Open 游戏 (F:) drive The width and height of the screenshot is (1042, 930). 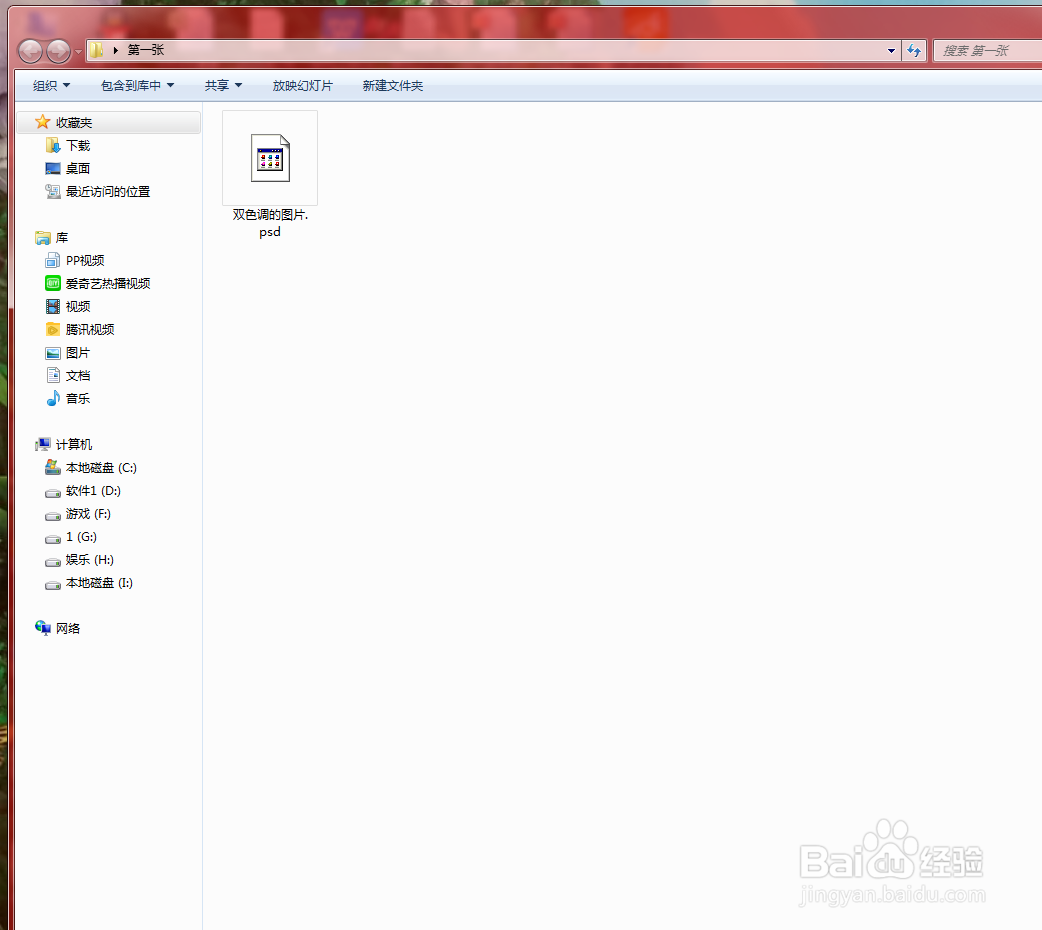(x=88, y=514)
